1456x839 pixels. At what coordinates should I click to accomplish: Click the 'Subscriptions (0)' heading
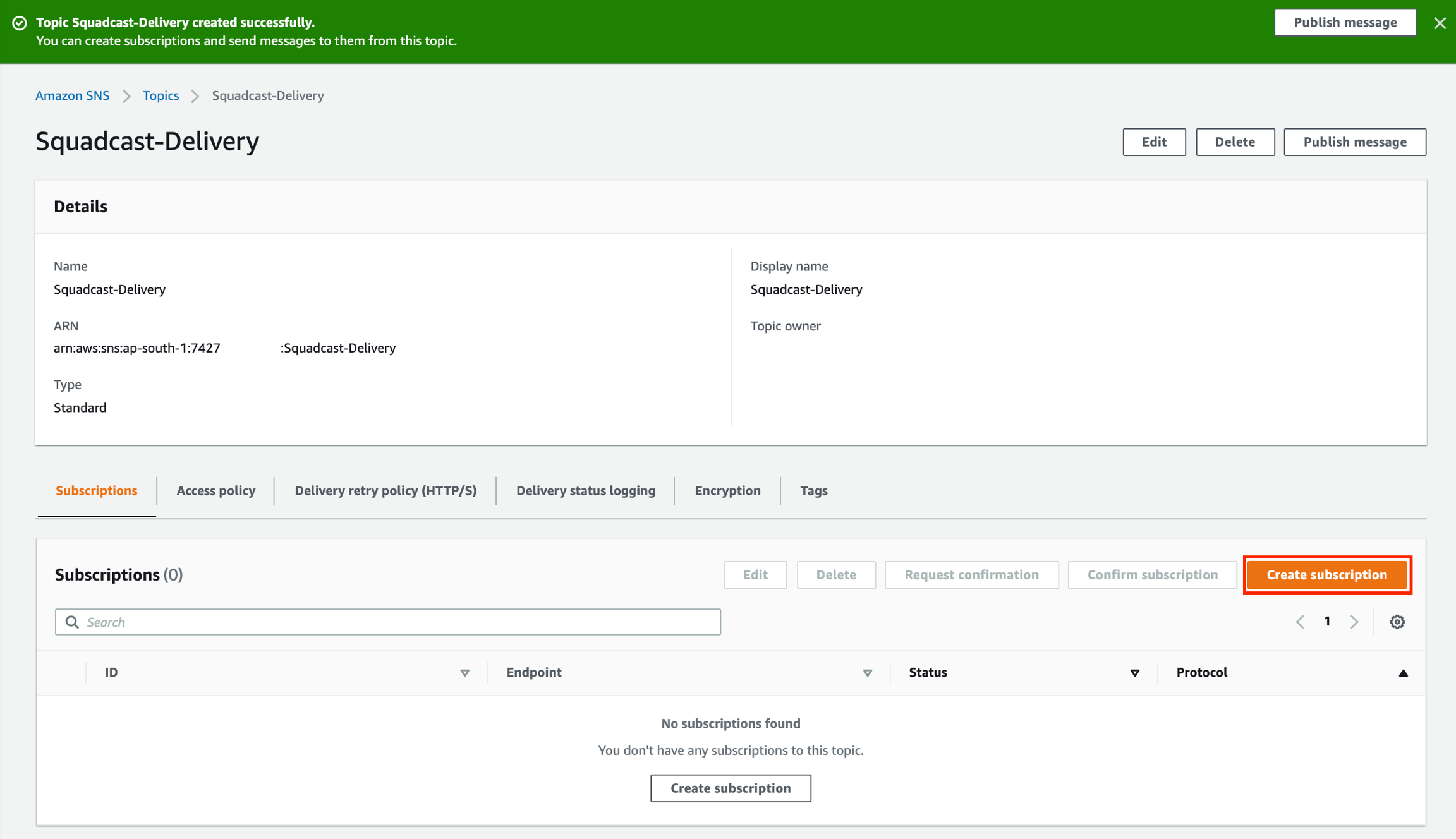tap(119, 575)
